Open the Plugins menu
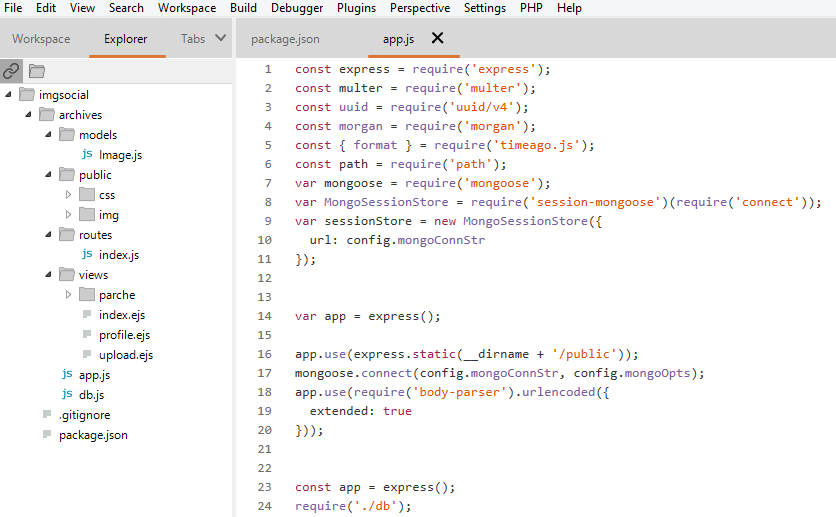This screenshot has height=517, width=836. click(356, 8)
